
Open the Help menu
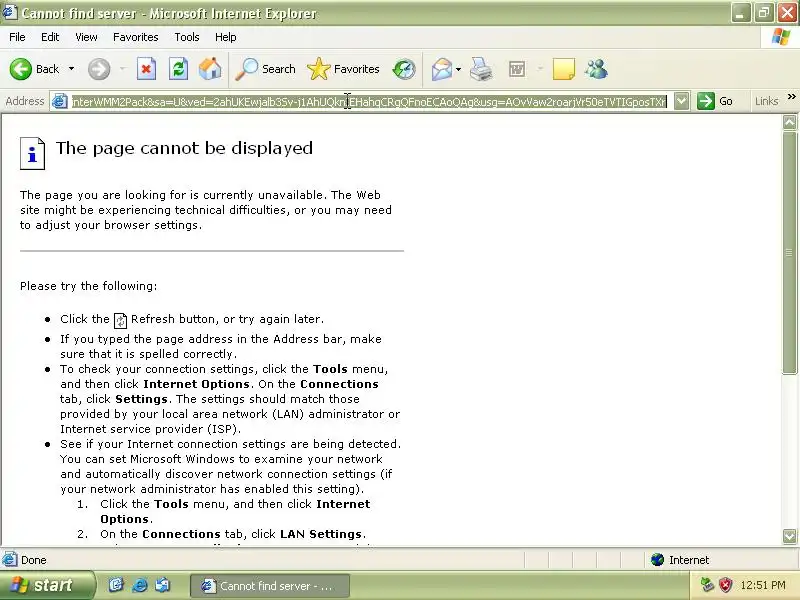tap(226, 37)
